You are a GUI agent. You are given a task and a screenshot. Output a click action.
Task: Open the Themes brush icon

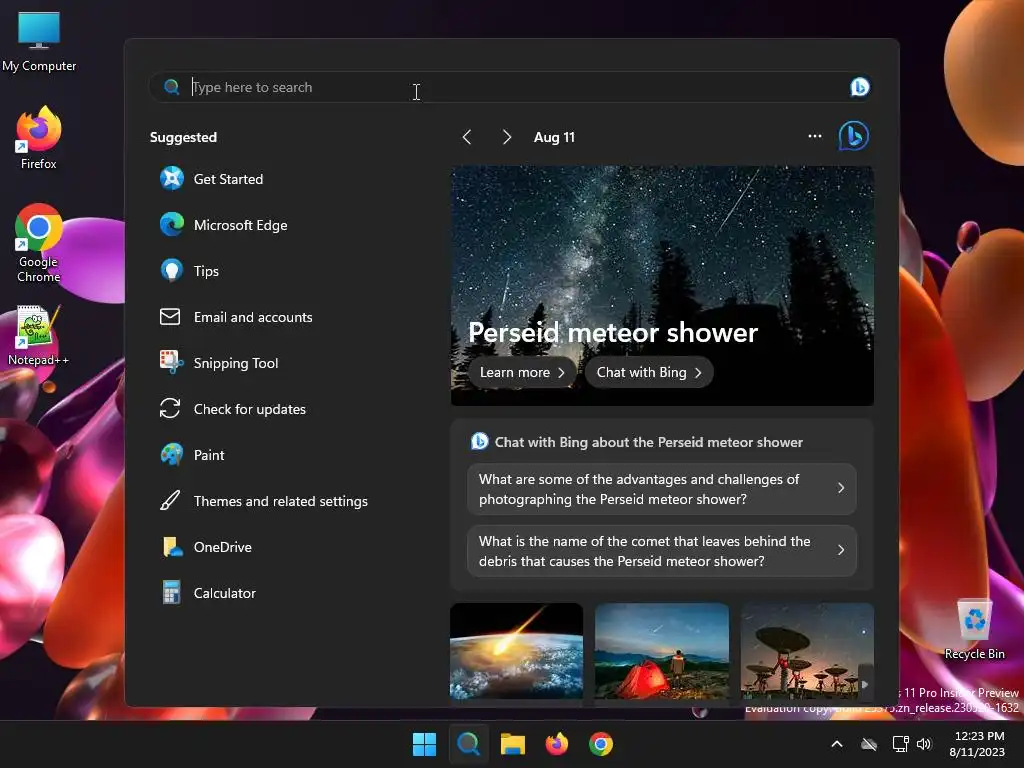coord(170,501)
